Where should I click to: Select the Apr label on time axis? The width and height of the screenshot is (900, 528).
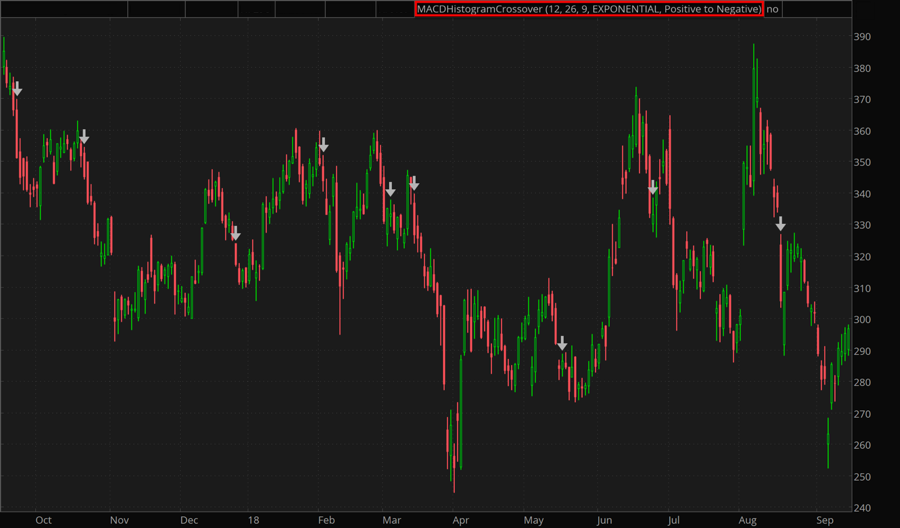[x=461, y=520]
